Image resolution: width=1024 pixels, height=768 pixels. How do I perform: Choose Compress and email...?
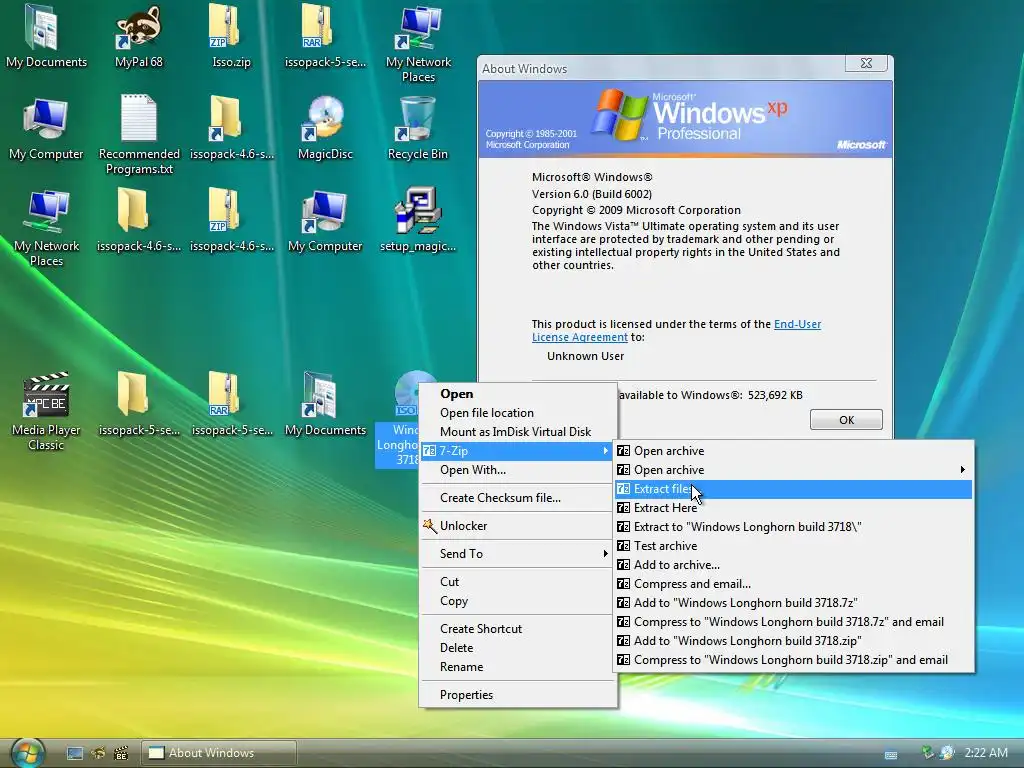793,584
